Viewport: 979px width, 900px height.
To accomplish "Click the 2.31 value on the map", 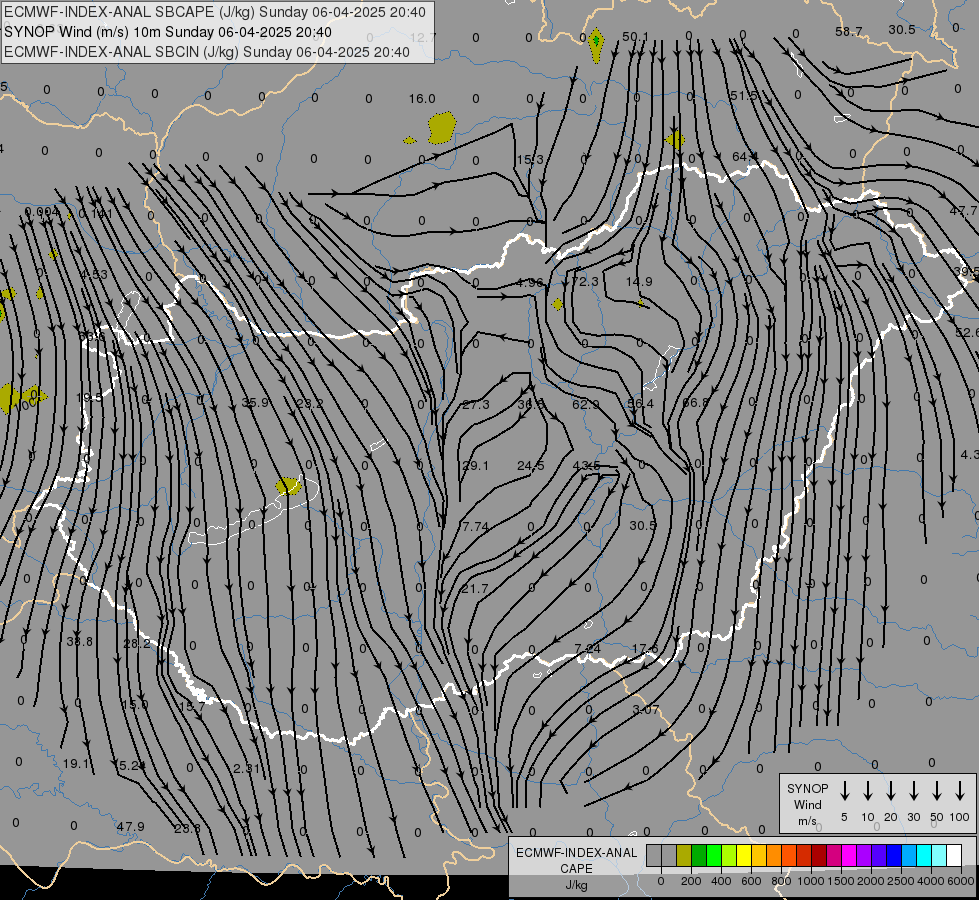I will point(247,769).
